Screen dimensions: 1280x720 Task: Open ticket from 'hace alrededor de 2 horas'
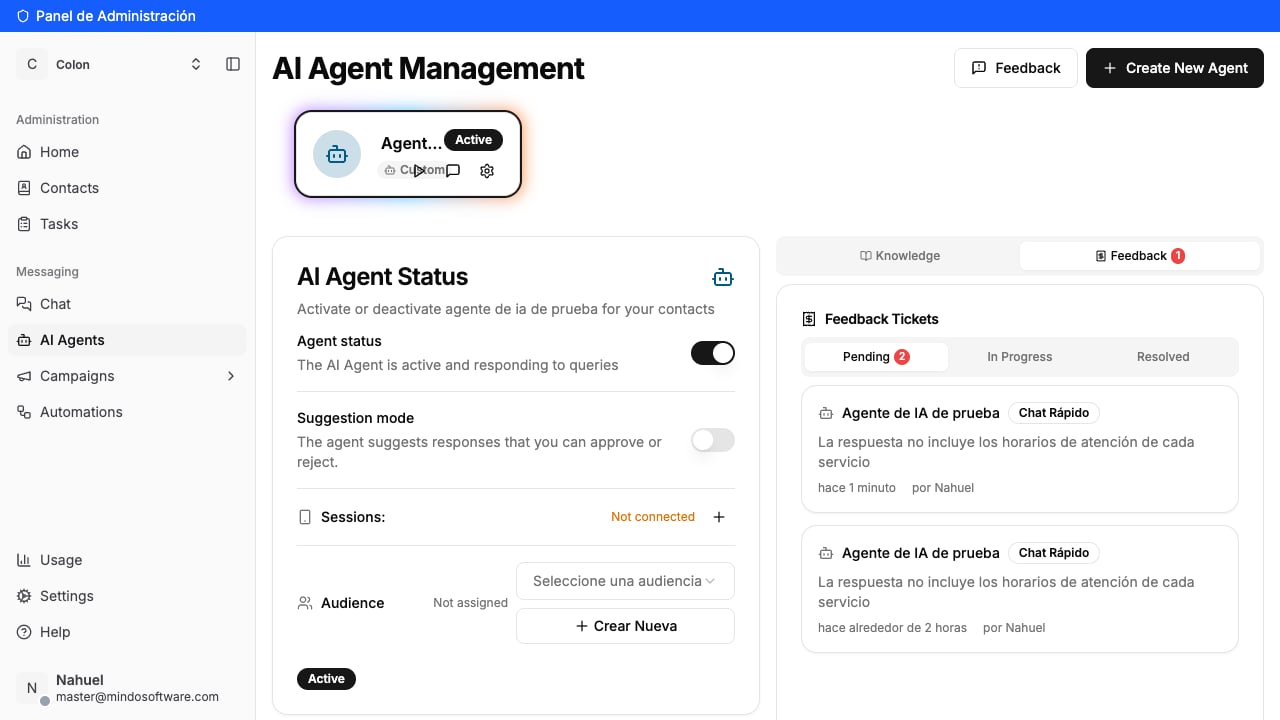click(x=1020, y=589)
